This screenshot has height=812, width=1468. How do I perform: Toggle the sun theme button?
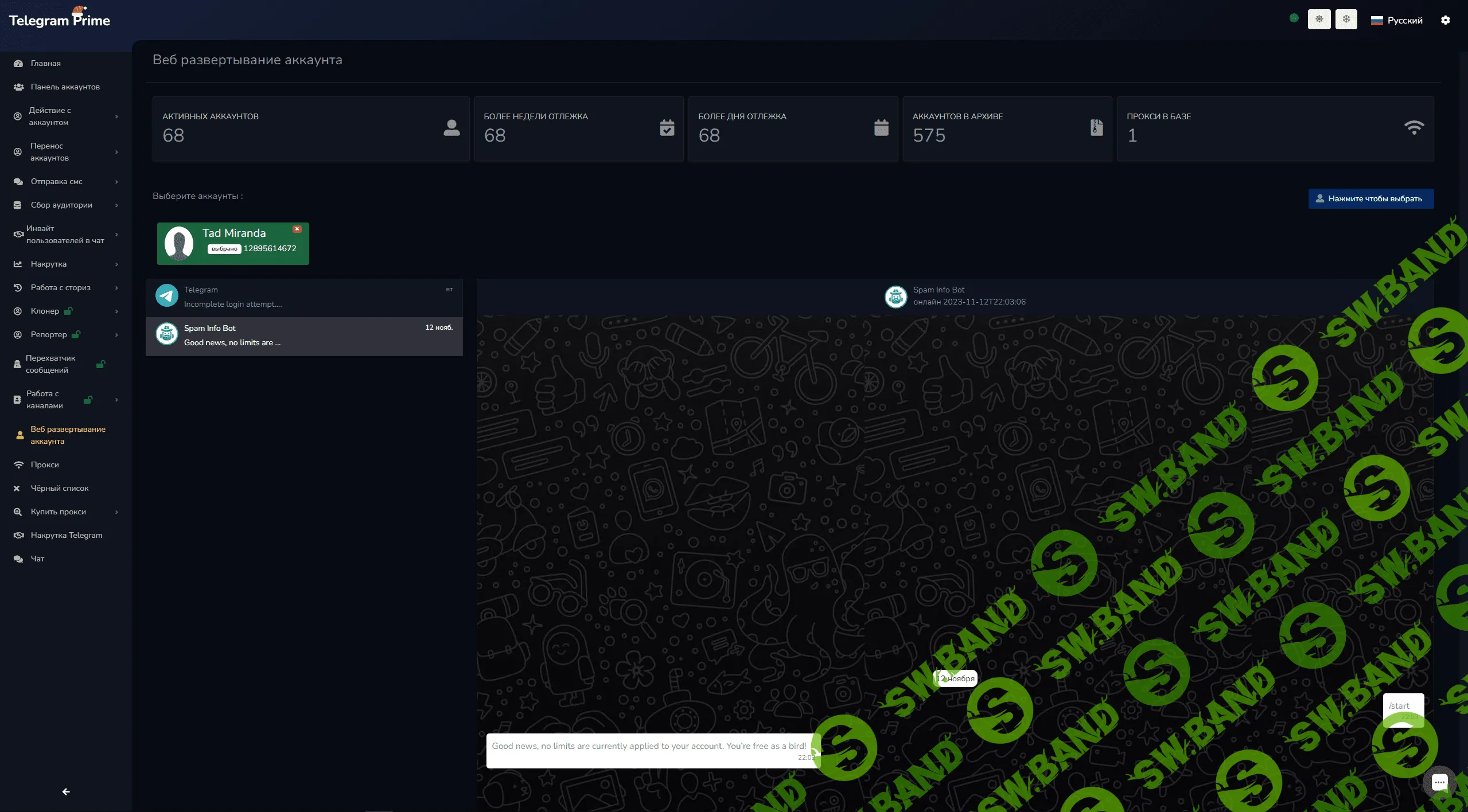pyautogui.click(x=1319, y=19)
